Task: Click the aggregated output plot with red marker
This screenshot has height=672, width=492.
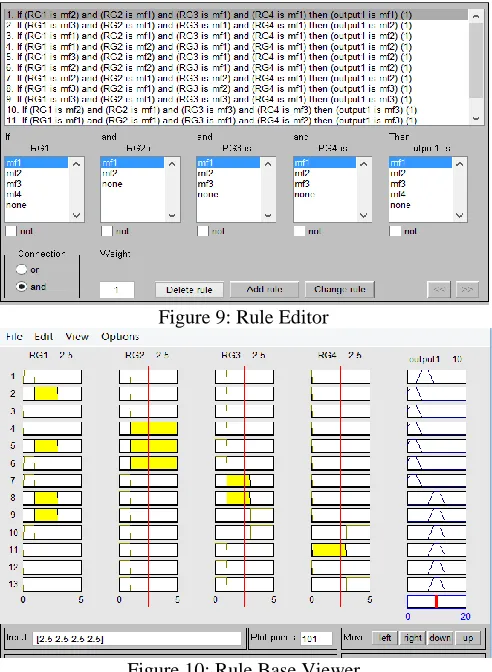Action: pyautogui.click(x=436, y=601)
